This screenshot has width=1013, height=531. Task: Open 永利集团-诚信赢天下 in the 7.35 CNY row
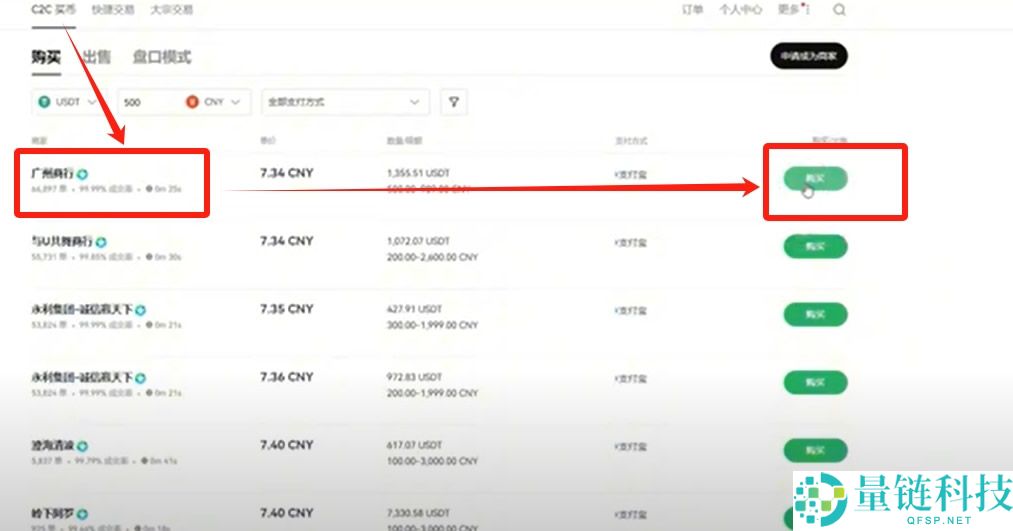pos(81,309)
